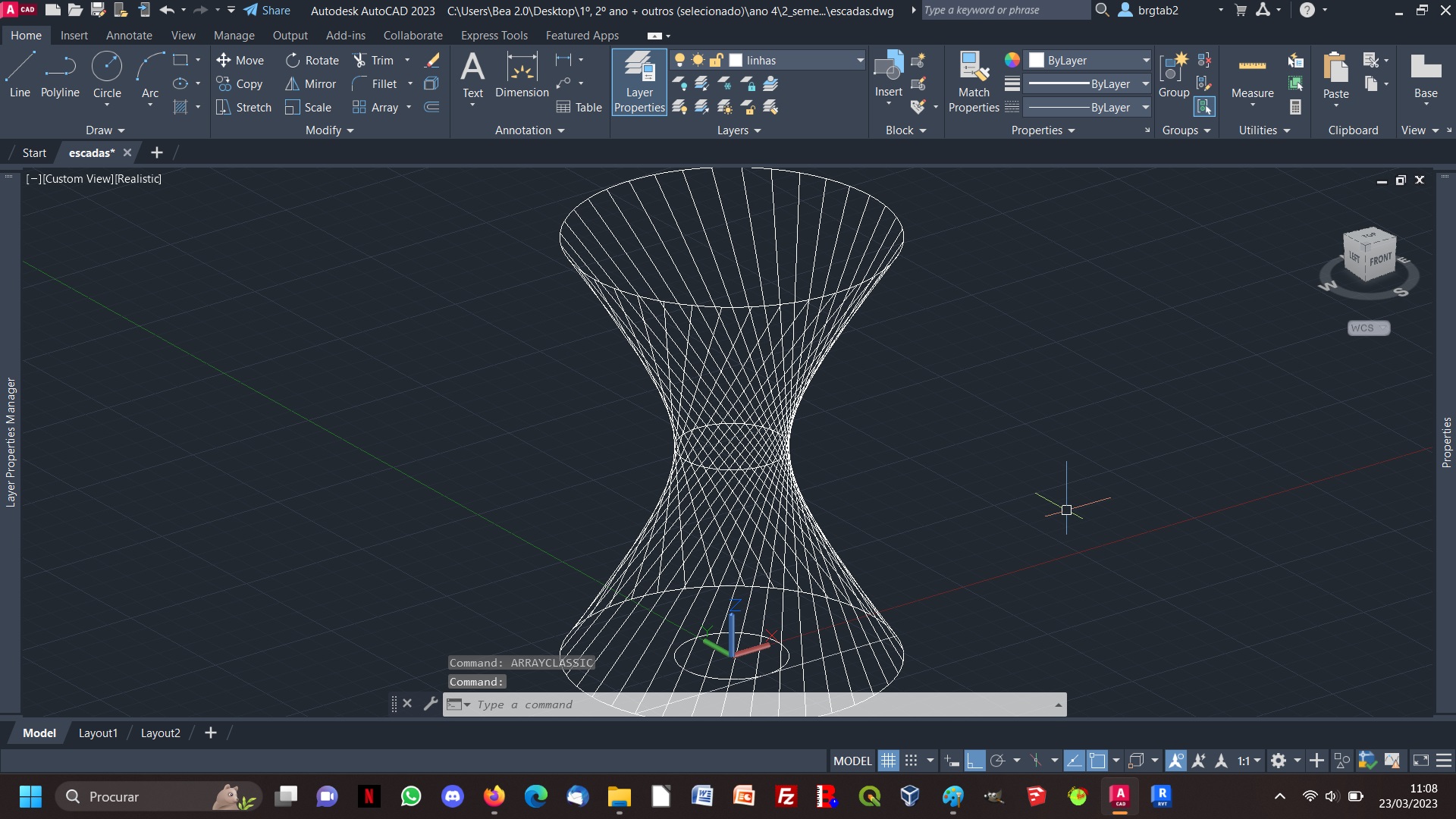Add a new layout with plus button
Image resolution: width=1456 pixels, height=819 pixels.
[x=211, y=733]
